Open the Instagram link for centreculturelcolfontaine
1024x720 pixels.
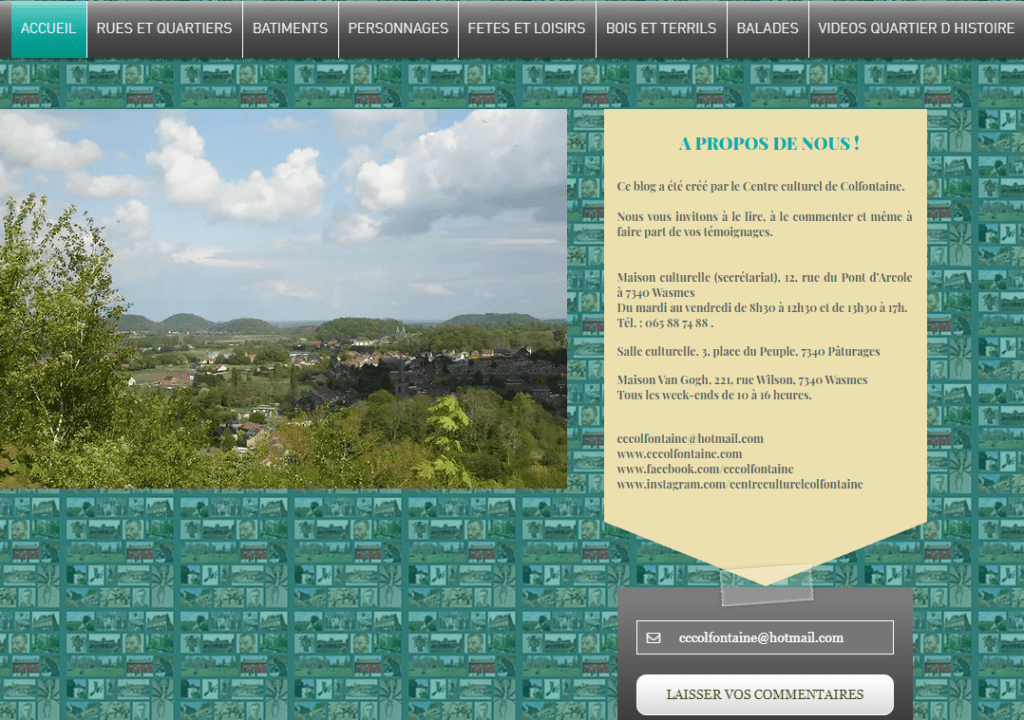(x=740, y=484)
